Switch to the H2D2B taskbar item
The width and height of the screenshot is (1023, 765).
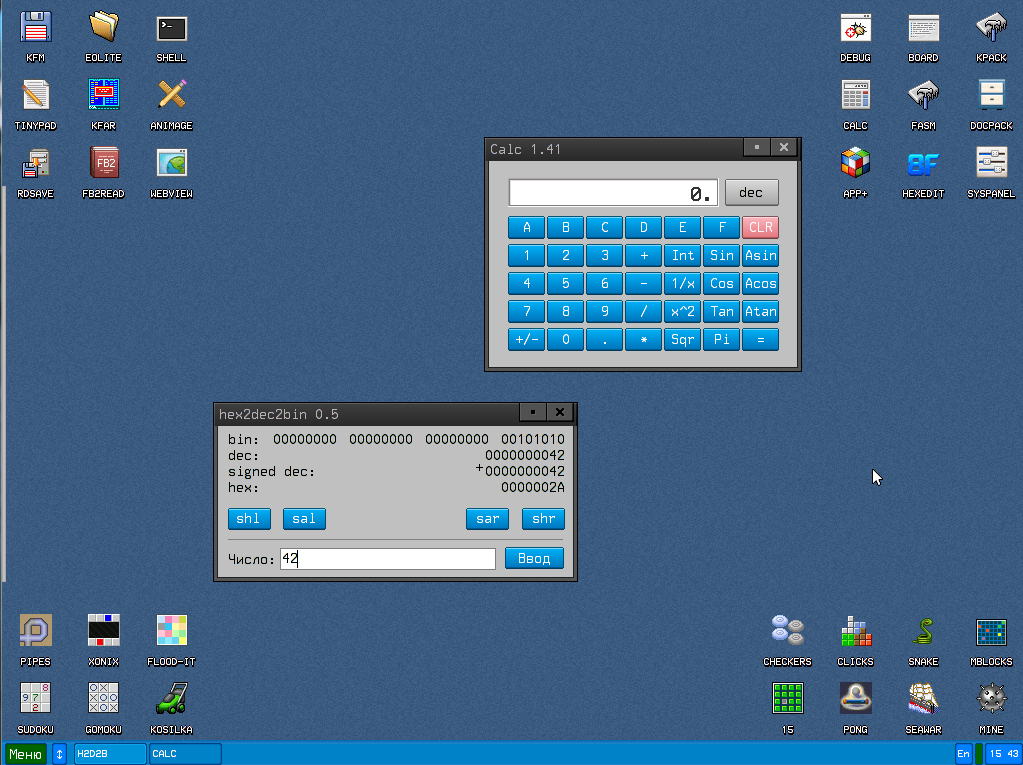[x=110, y=754]
